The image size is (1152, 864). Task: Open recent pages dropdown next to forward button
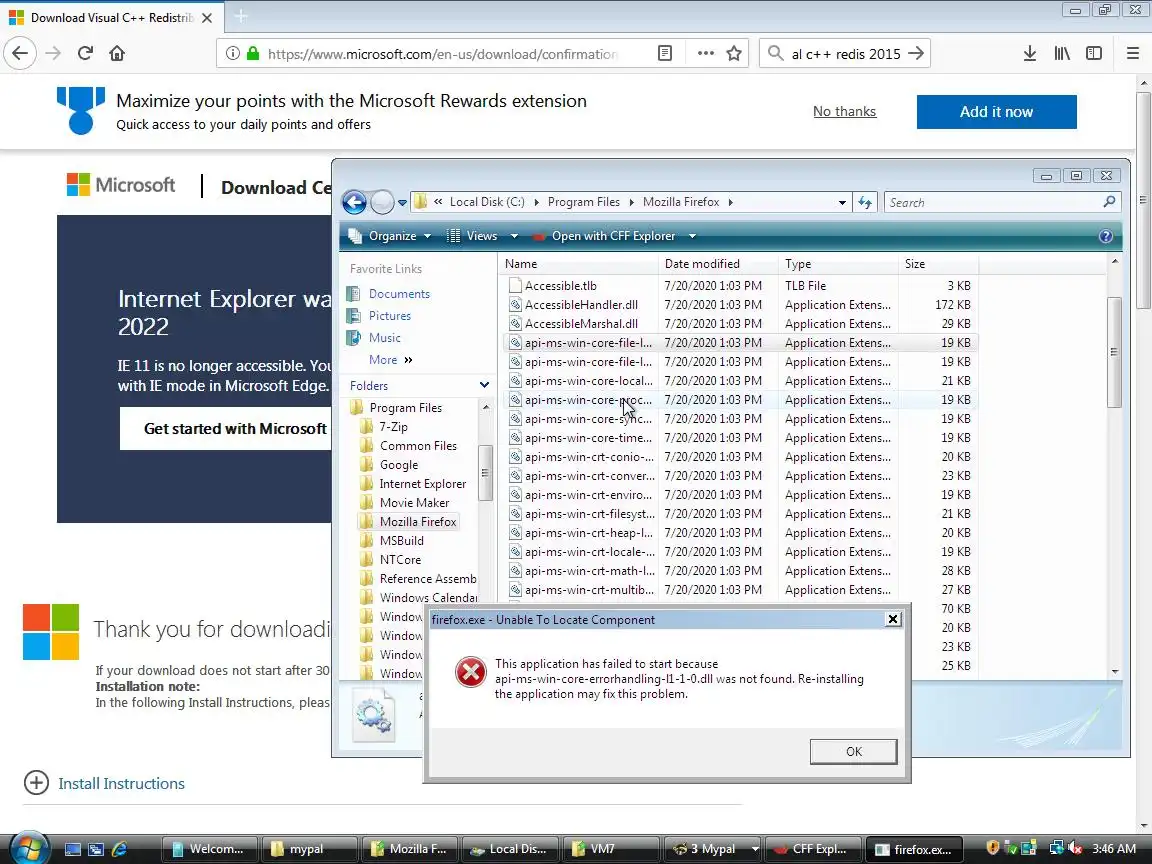coord(402,203)
